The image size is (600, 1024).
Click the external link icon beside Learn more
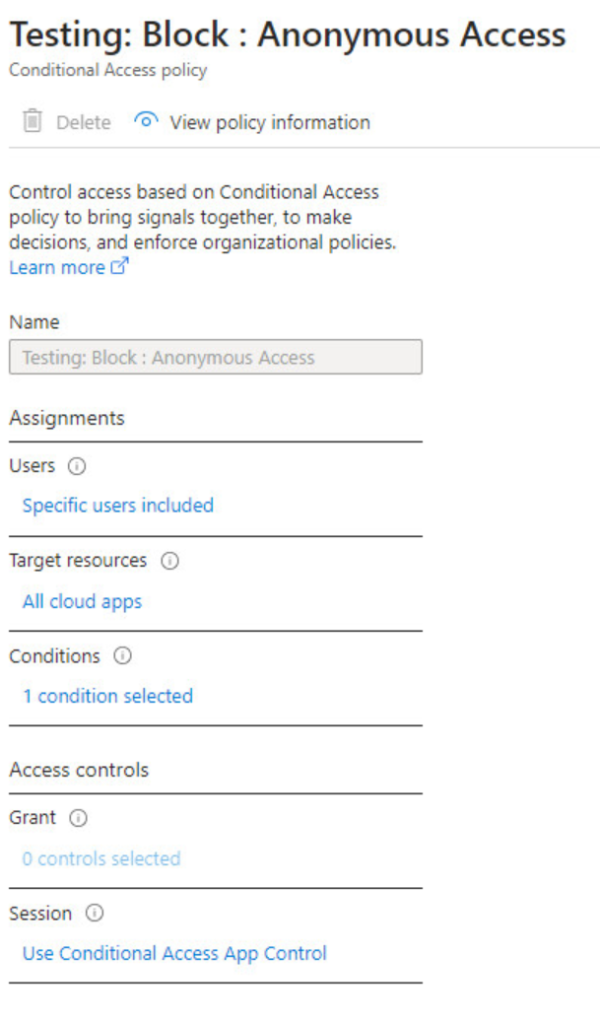tap(120, 267)
